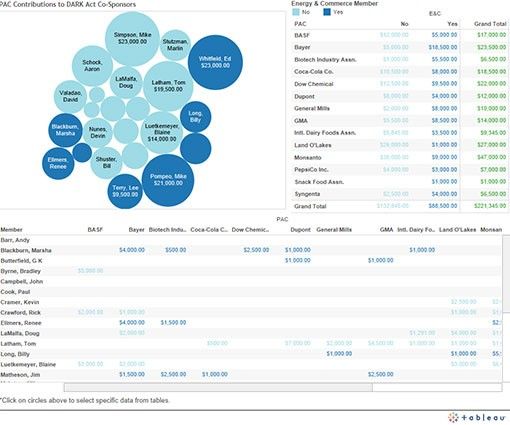Image resolution: width=510 pixels, height=425 pixels.
Task: Click the Biotech Industry Assn. row label
Action: [x=325, y=60]
